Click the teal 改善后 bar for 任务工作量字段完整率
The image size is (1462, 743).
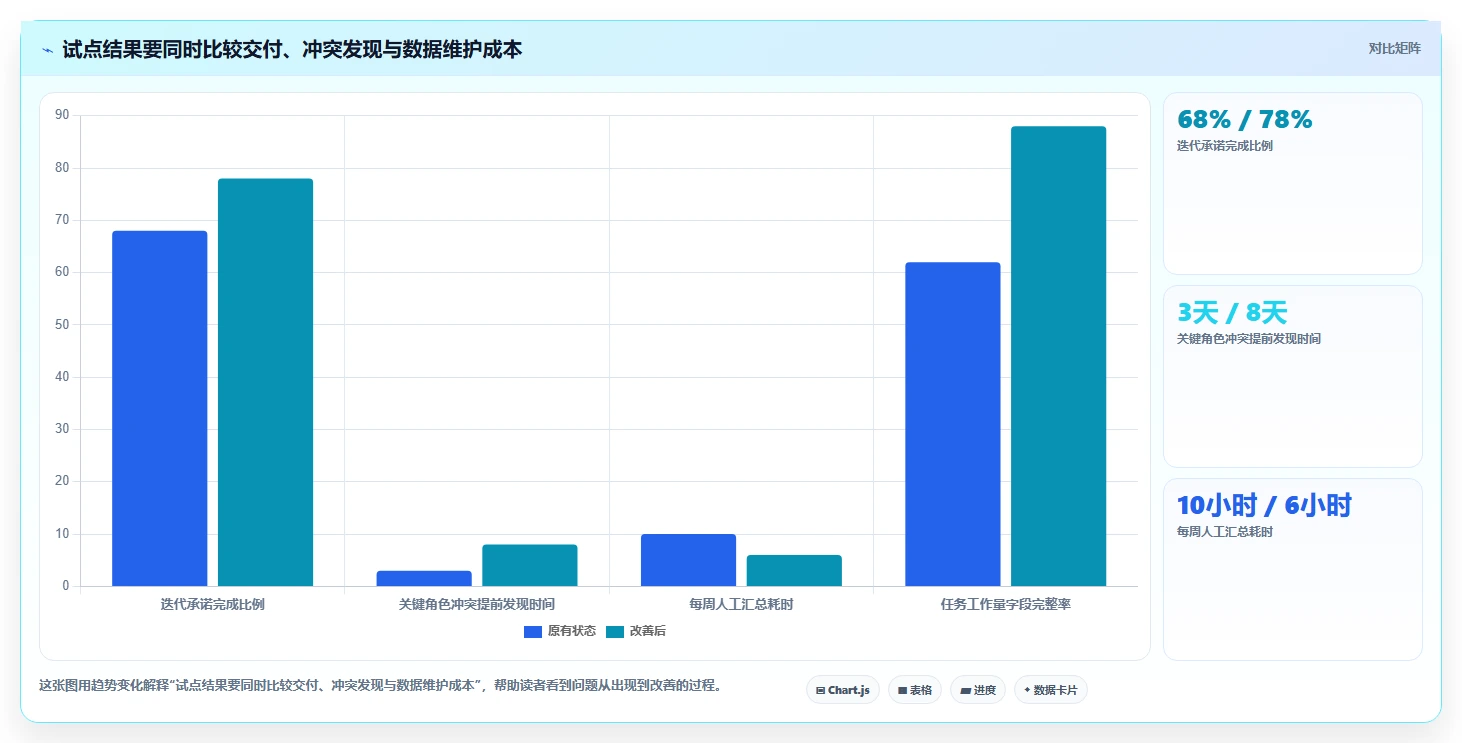(x=1058, y=356)
